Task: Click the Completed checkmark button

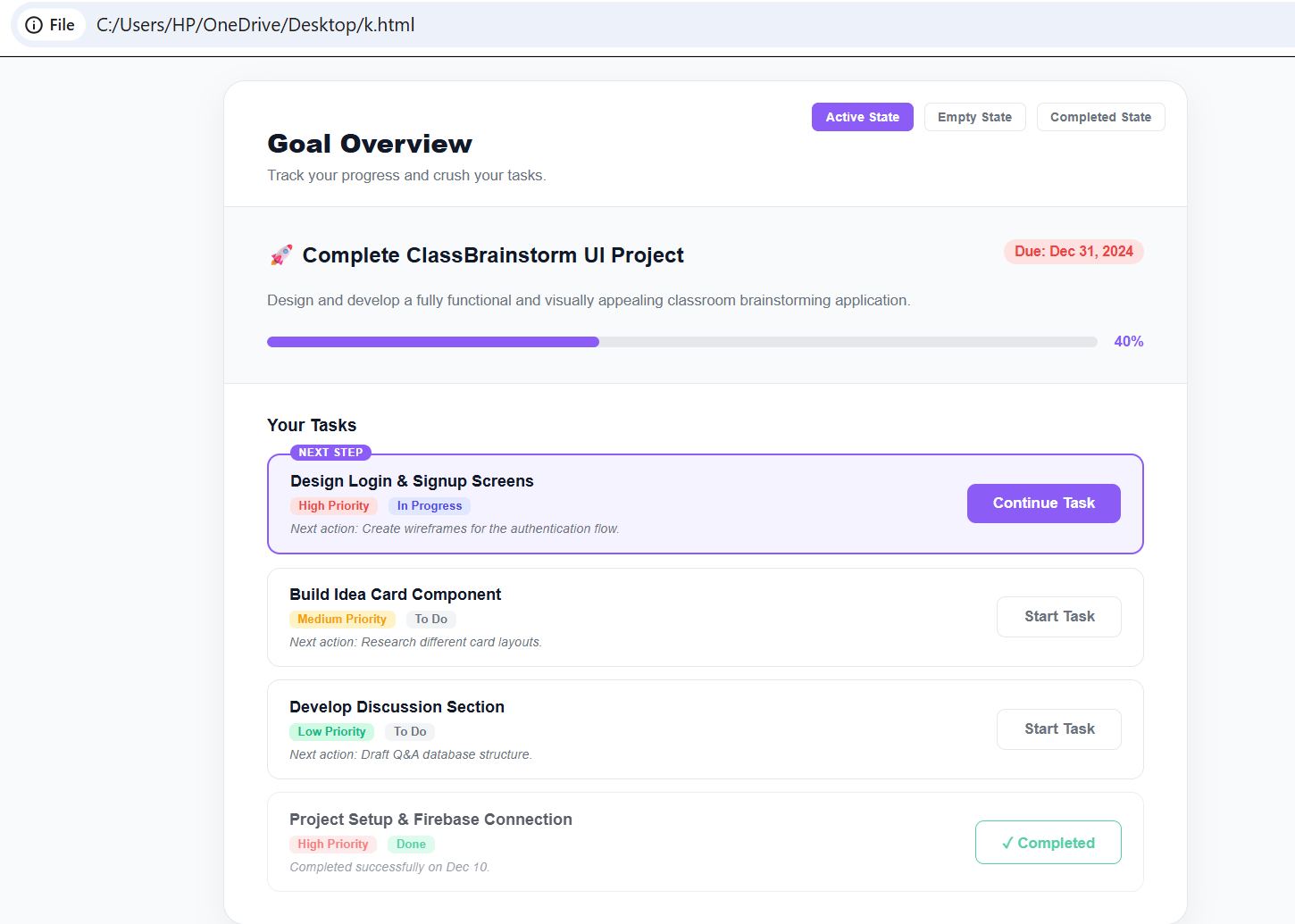Action: click(1048, 843)
